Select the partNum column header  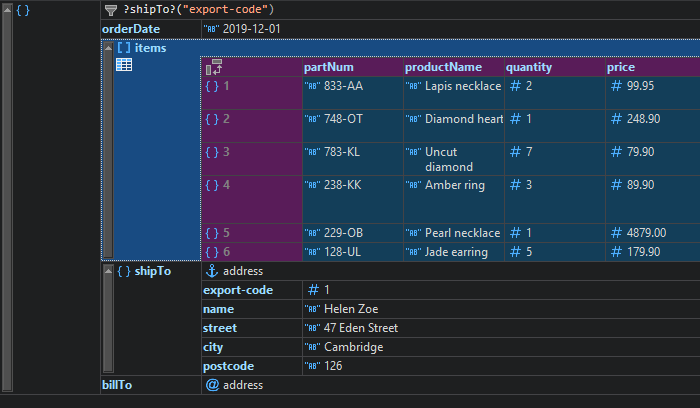coord(328,67)
